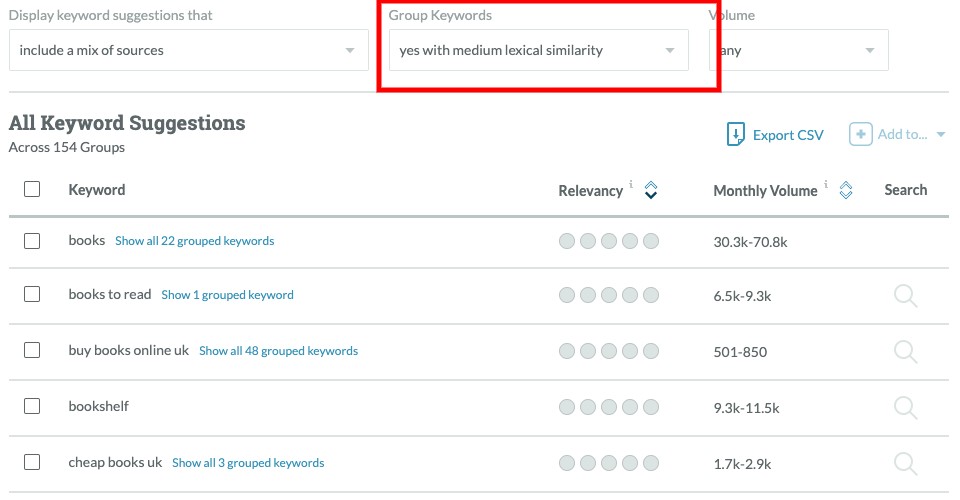
Task: Click the Export CSV download icon
Action: coord(735,134)
